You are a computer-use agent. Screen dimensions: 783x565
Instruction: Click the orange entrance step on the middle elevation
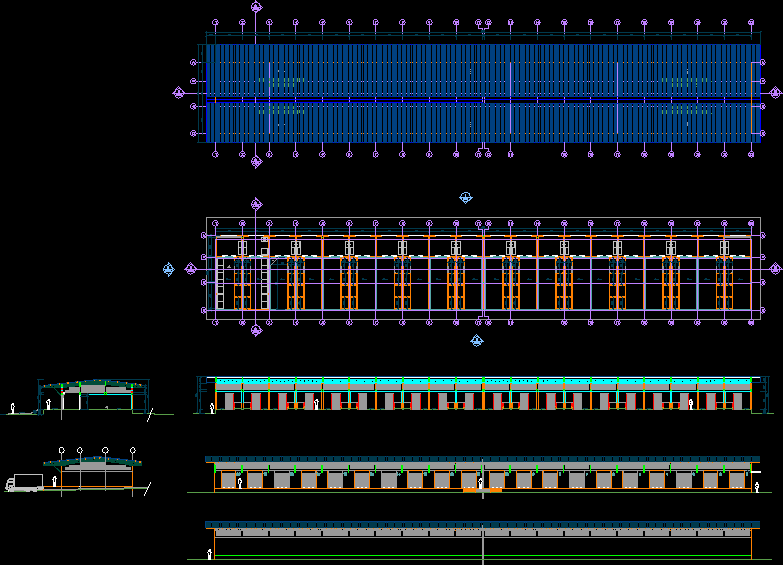[x=482, y=490]
